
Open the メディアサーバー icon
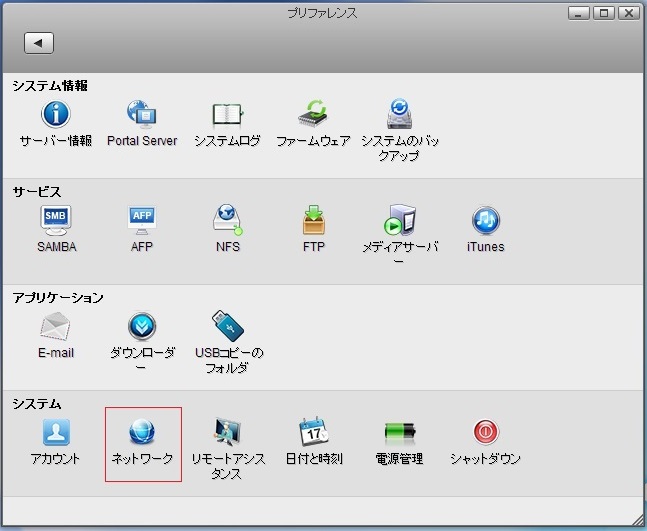point(399,219)
